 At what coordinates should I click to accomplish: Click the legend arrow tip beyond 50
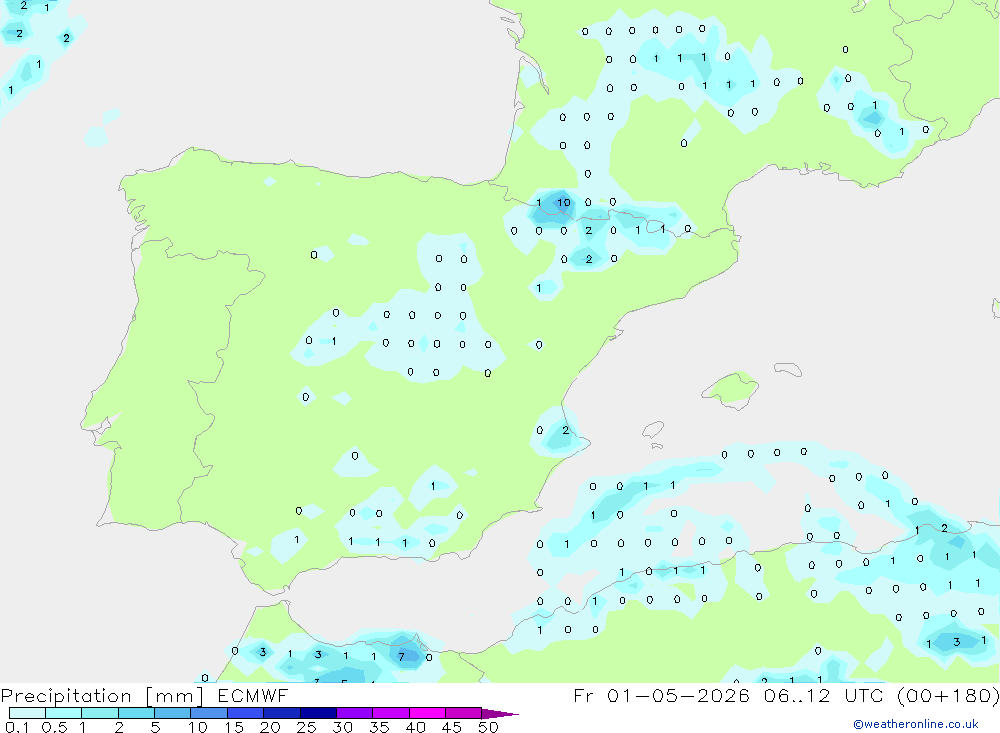[x=500, y=714]
